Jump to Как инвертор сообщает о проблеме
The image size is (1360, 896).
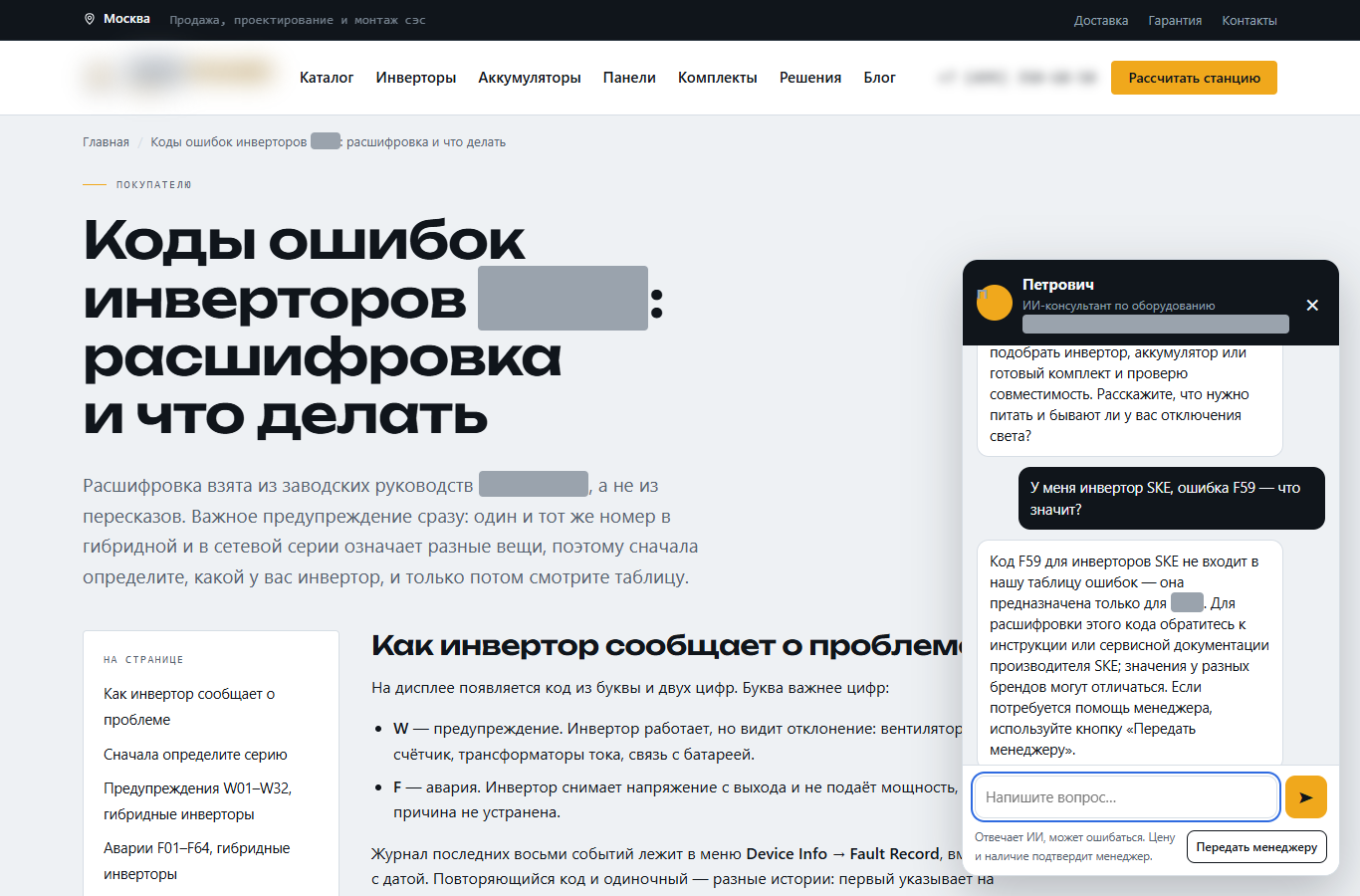(x=189, y=707)
